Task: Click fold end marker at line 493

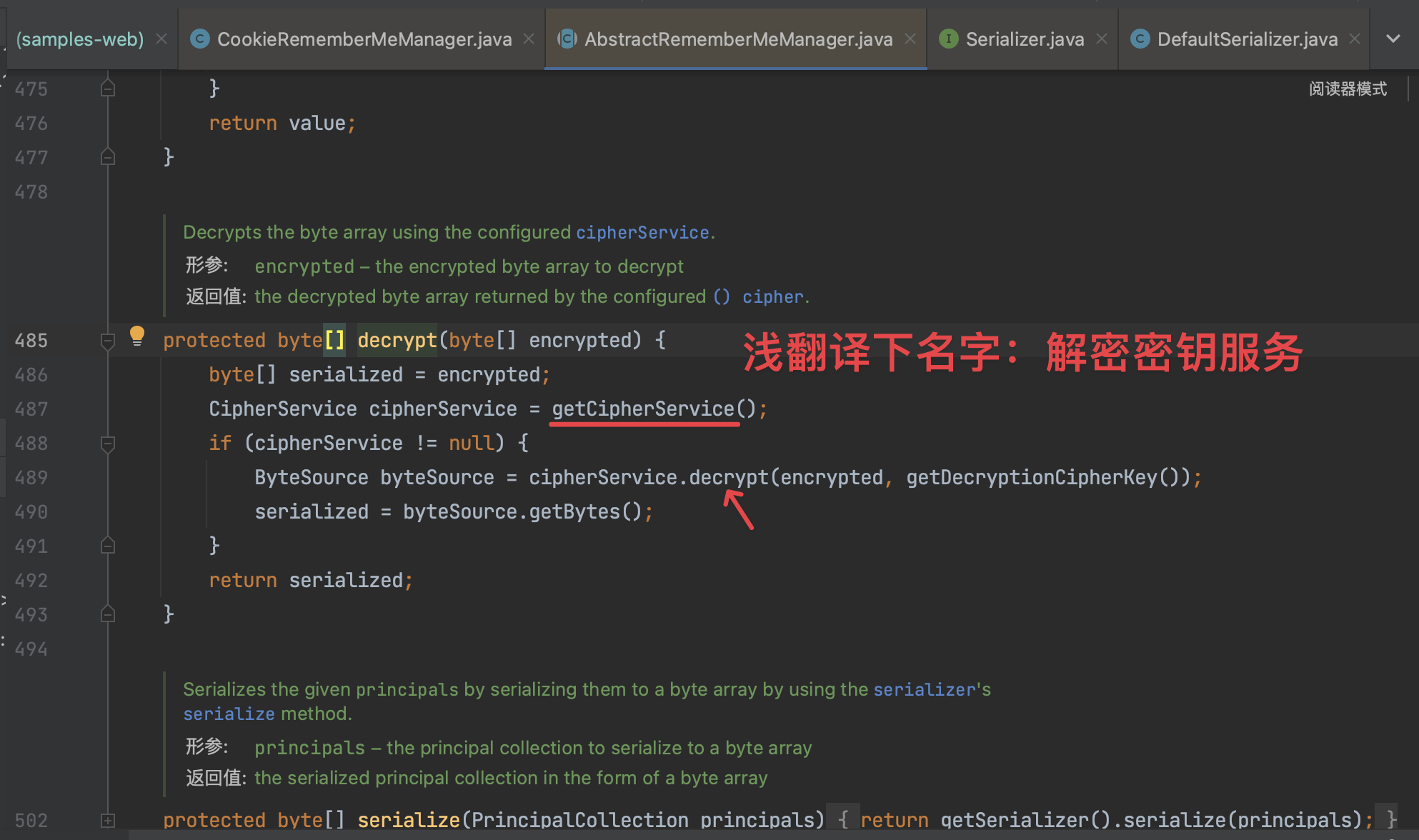Action: point(108,614)
